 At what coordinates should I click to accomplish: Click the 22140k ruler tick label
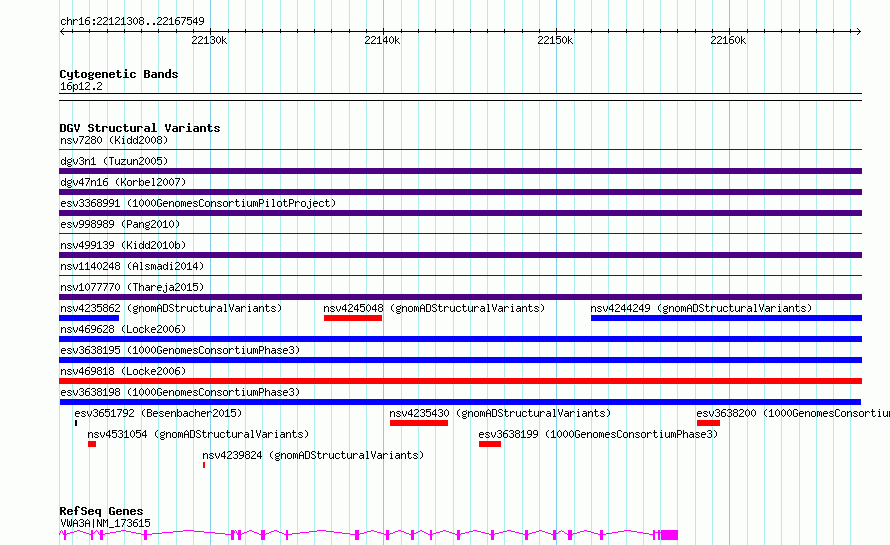tap(382, 40)
